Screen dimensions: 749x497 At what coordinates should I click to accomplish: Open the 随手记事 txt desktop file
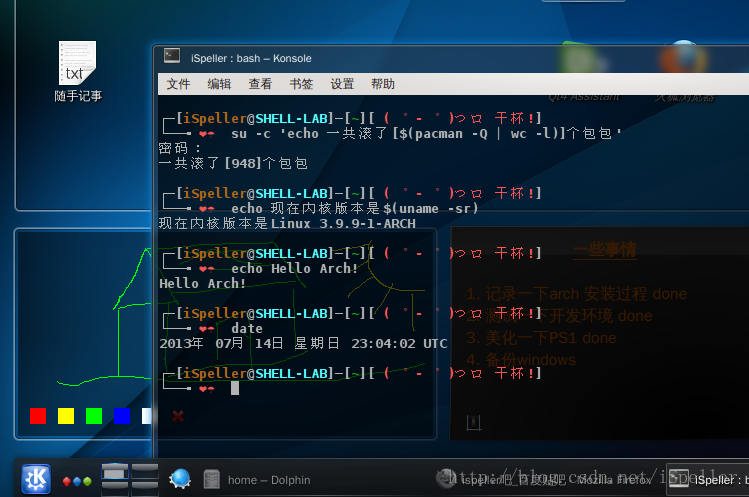[77, 72]
